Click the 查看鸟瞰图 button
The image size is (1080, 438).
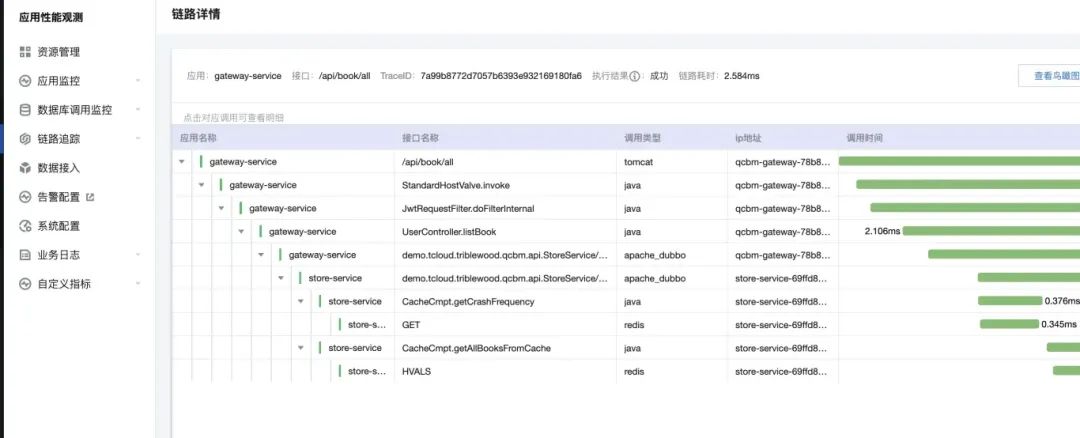click(x=1049, y=76)
